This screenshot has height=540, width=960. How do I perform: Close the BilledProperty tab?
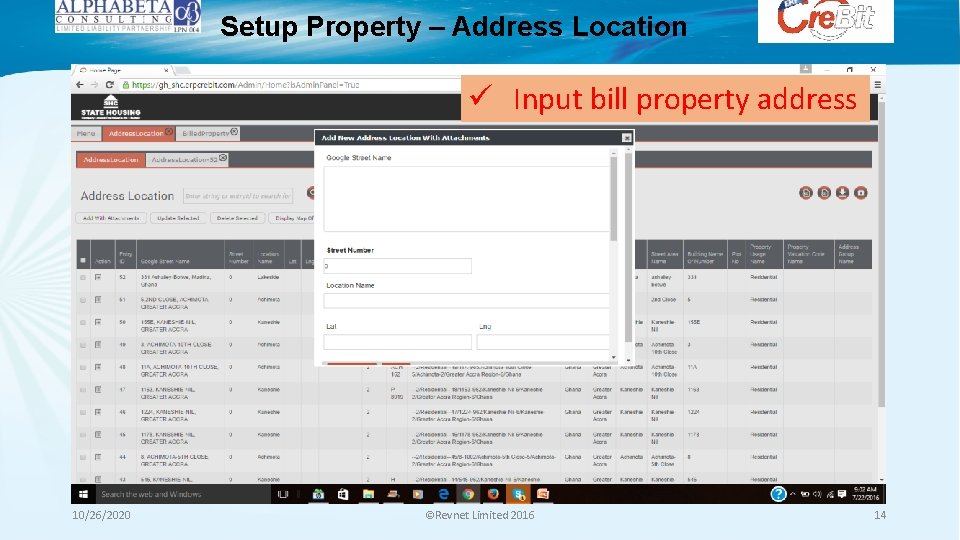coord(234,132)
